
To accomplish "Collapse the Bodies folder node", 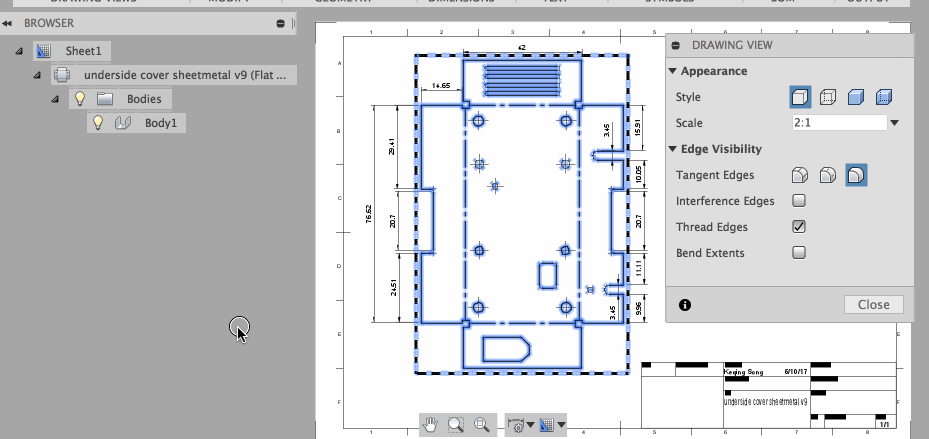I will click(55, 100).
